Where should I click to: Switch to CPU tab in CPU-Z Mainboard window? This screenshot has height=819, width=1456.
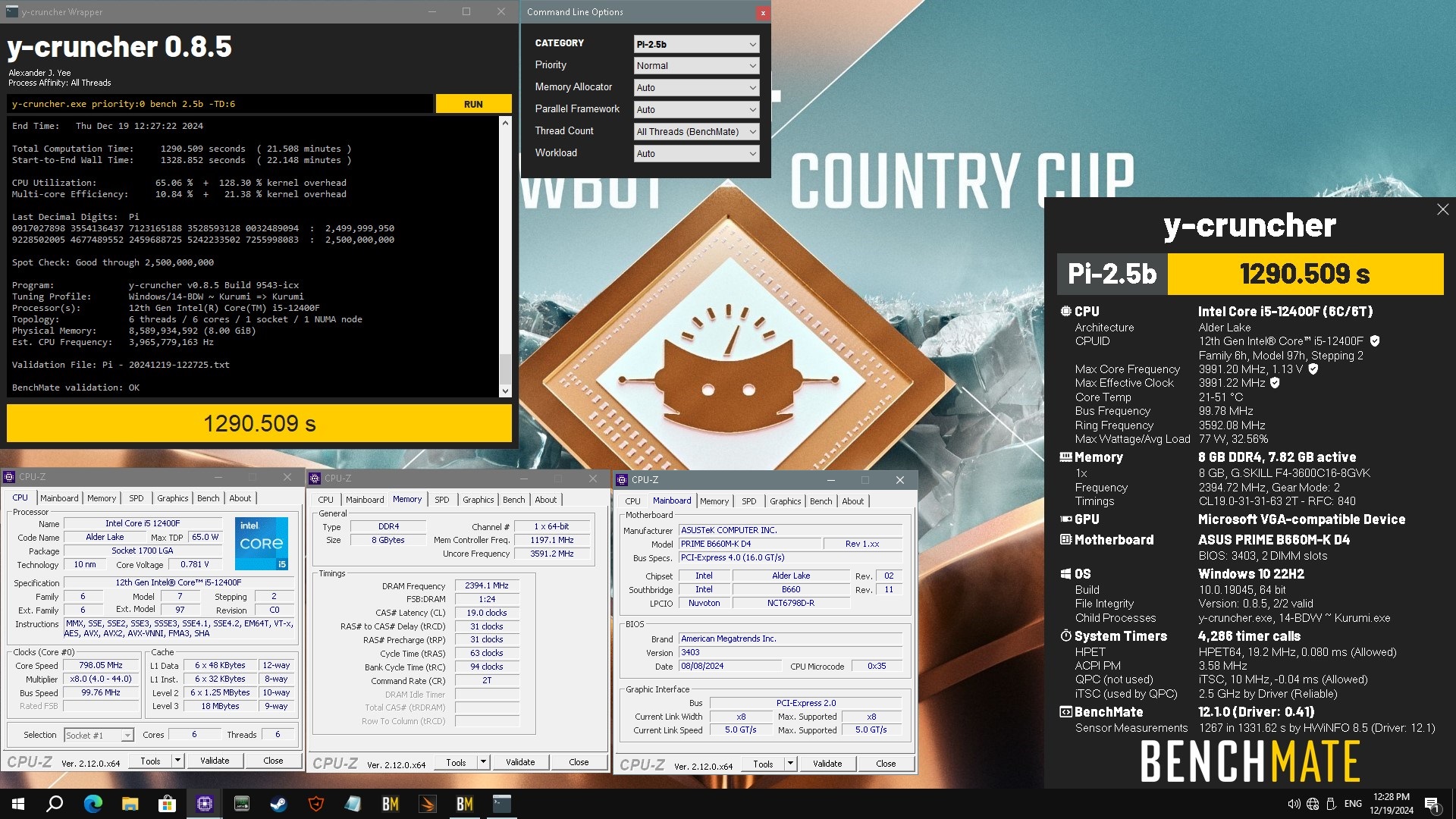632,501
